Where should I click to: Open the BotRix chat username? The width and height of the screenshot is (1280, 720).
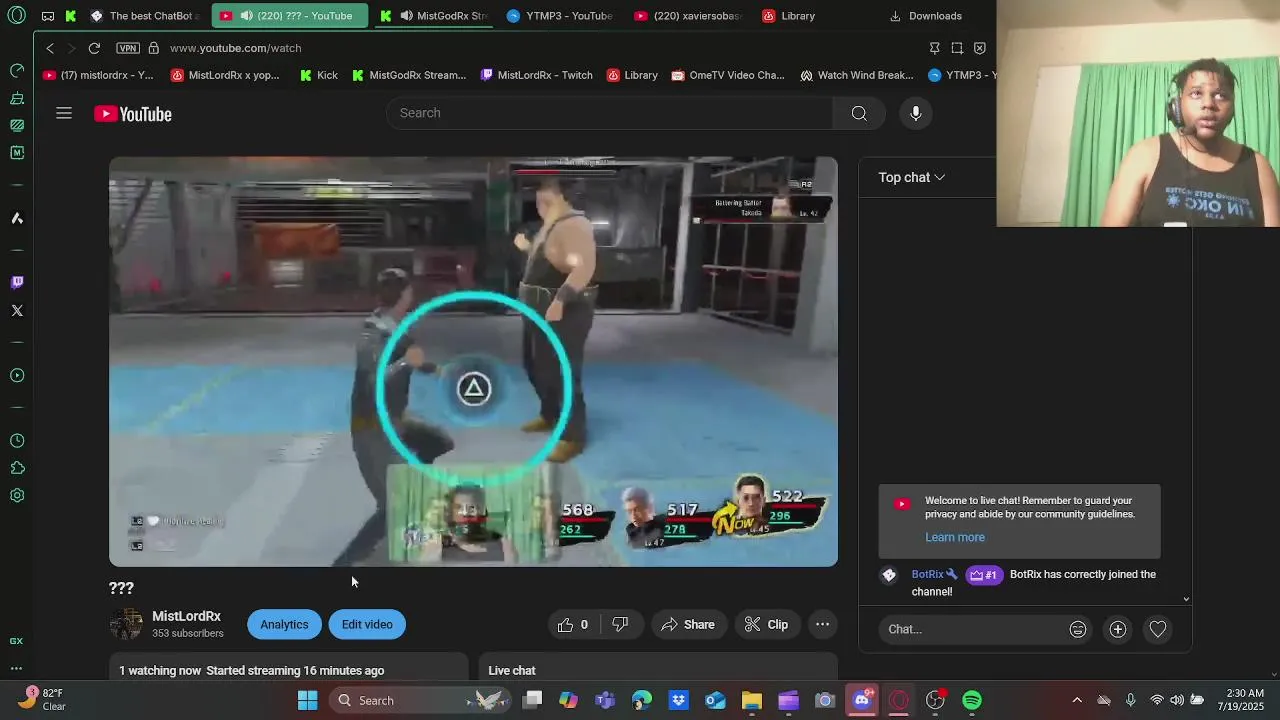click(x=927, y=574)
